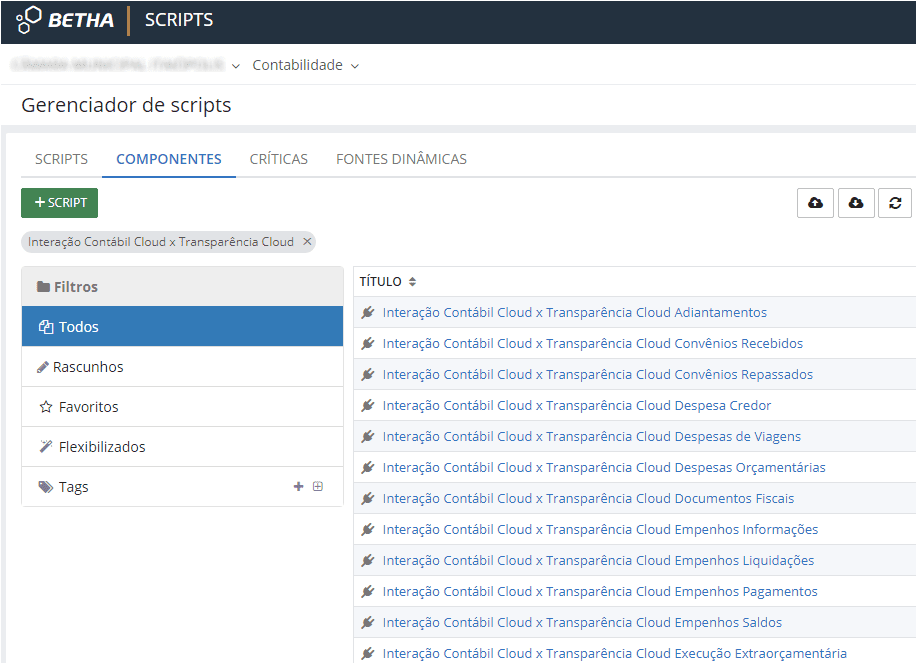This screenshot has height=664, width=917.
Task: Remove the Interação Contábil Cloud filter chip
Action: (x=307, y=242)
